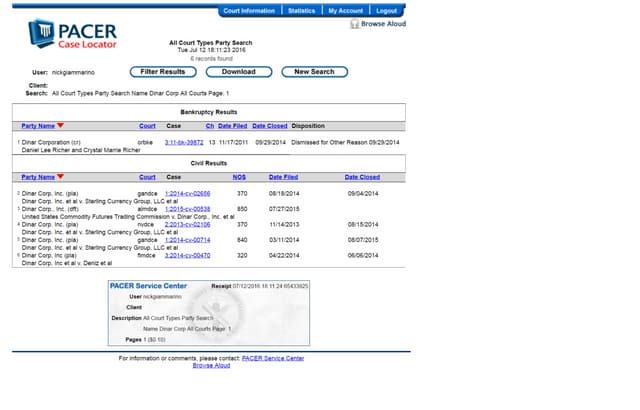The image size is (640, 410).
Task: Click the red sort arrow in Bankruptcy Results
Action: (x=60, y=126)
